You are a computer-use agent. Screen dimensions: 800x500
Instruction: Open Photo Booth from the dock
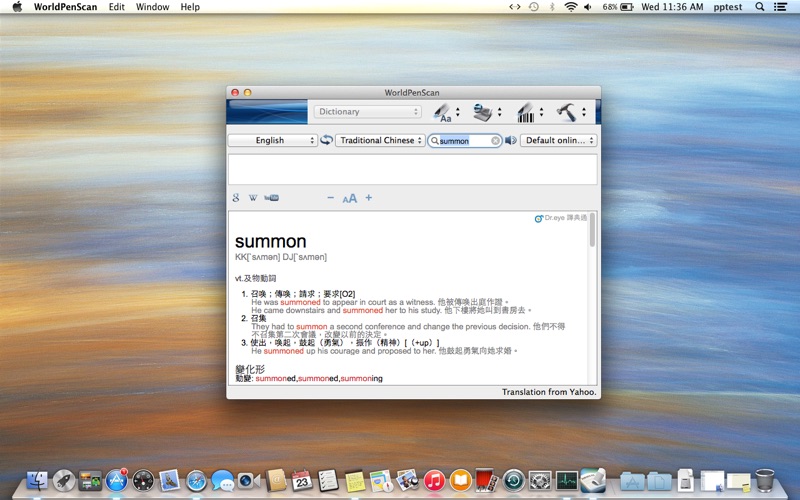(x=487, y=481)
